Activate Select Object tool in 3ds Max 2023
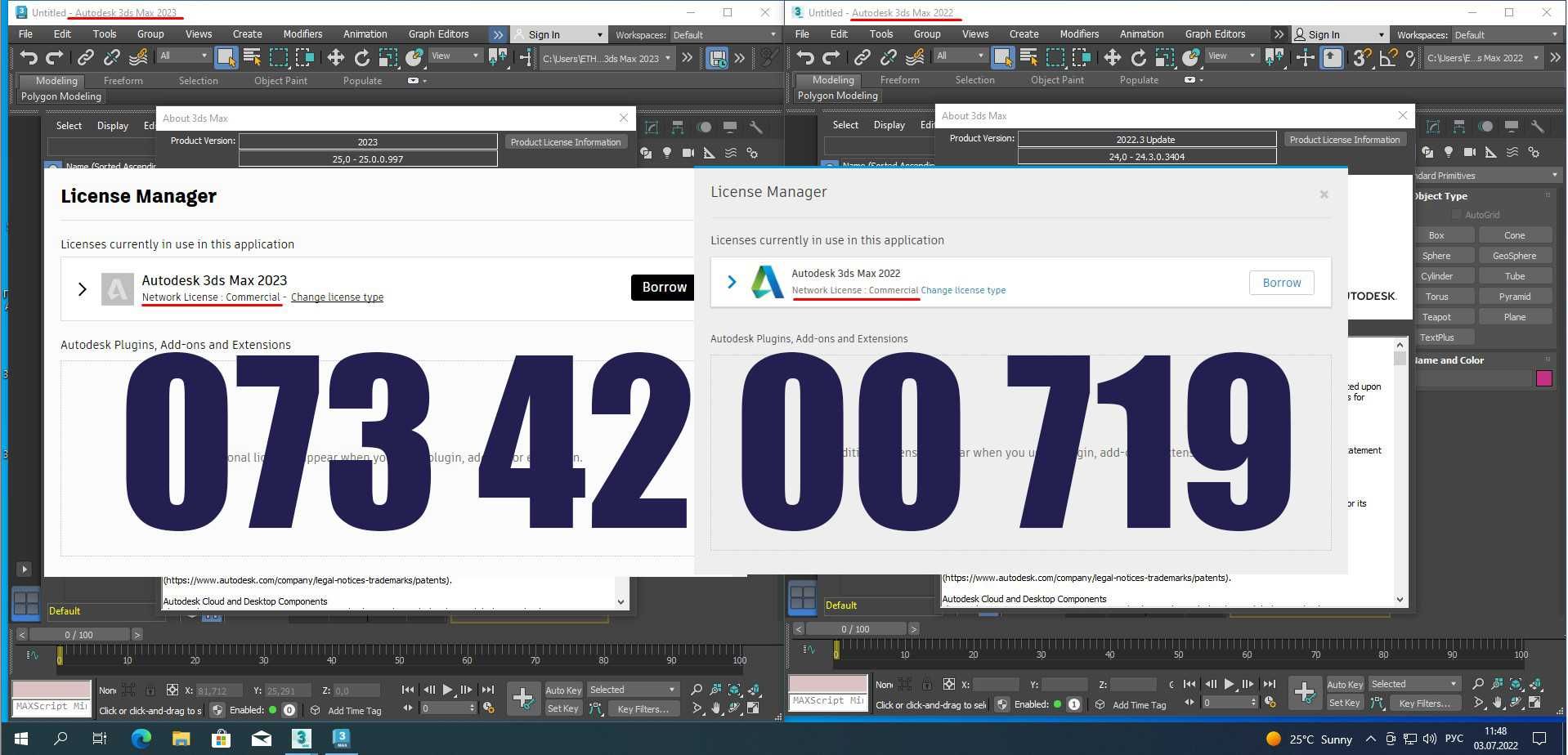 tap(226, 57)
